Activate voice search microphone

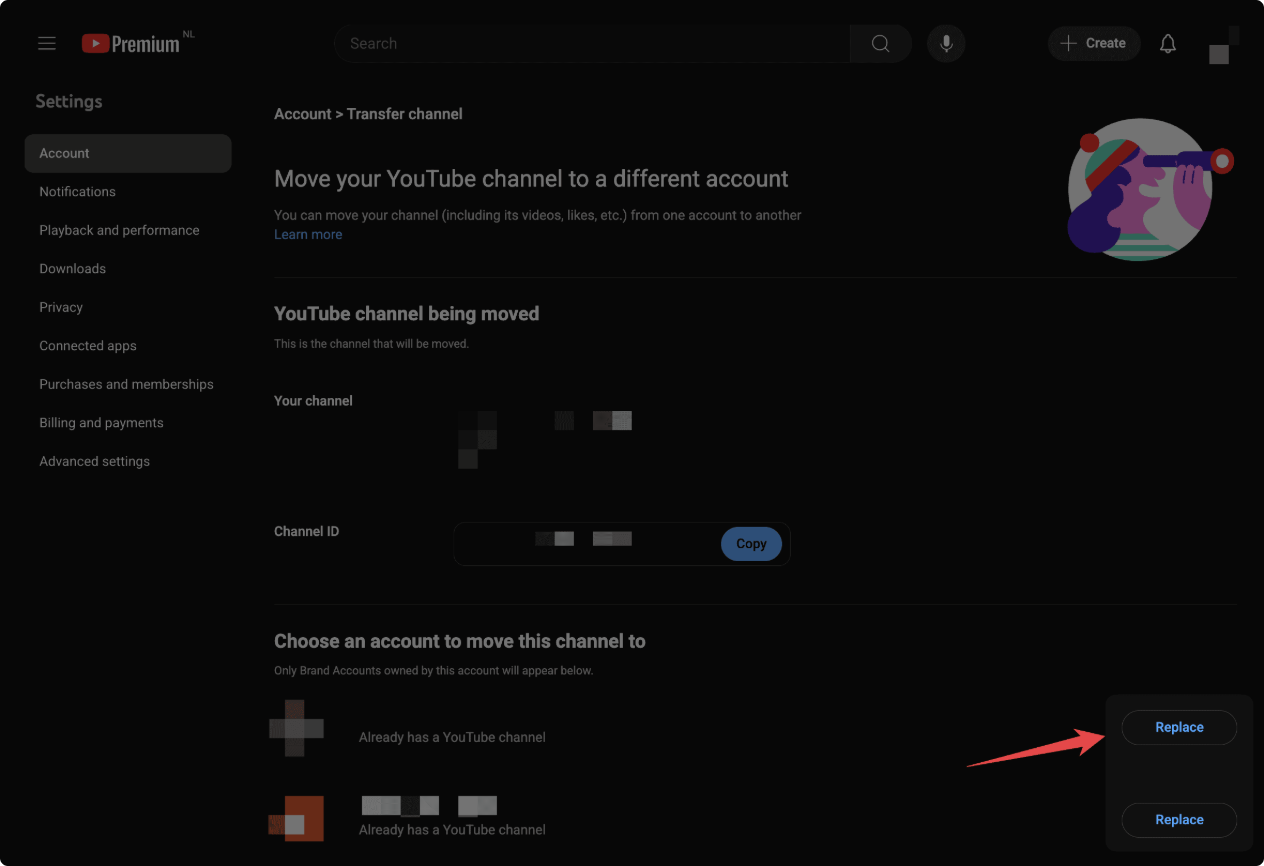(x=945, y=44)
